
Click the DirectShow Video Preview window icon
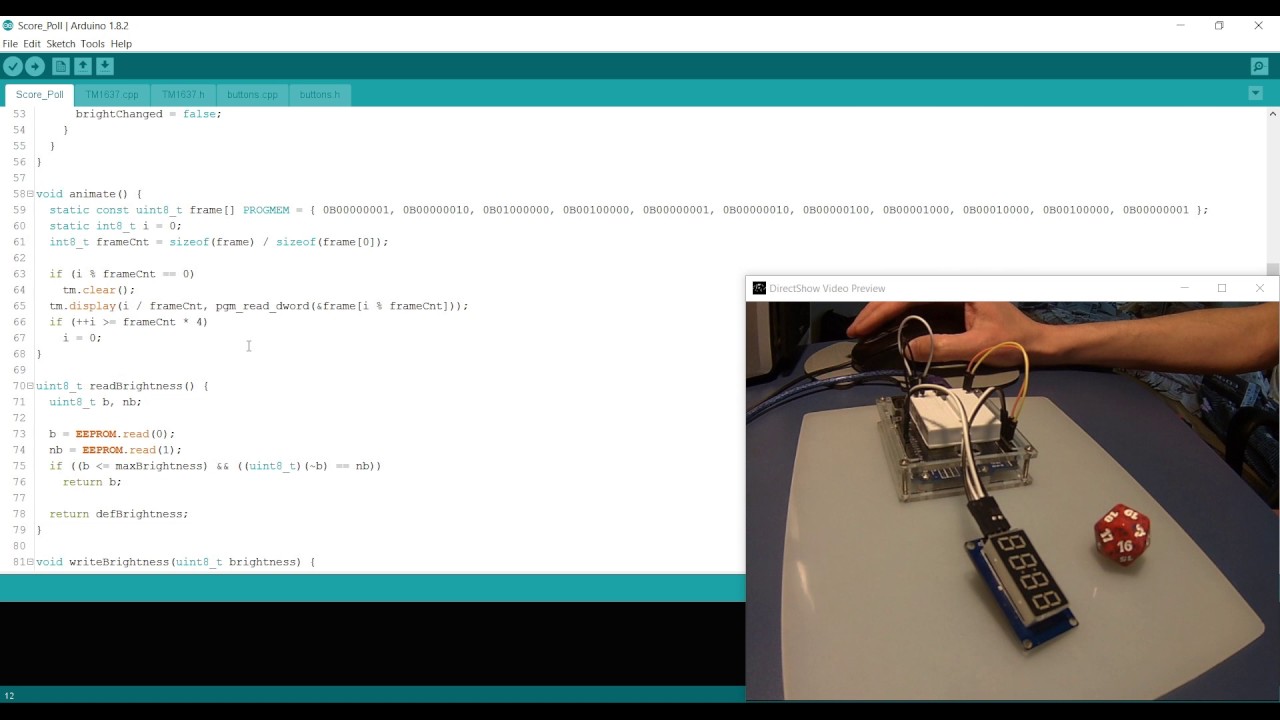click(759, 288)
